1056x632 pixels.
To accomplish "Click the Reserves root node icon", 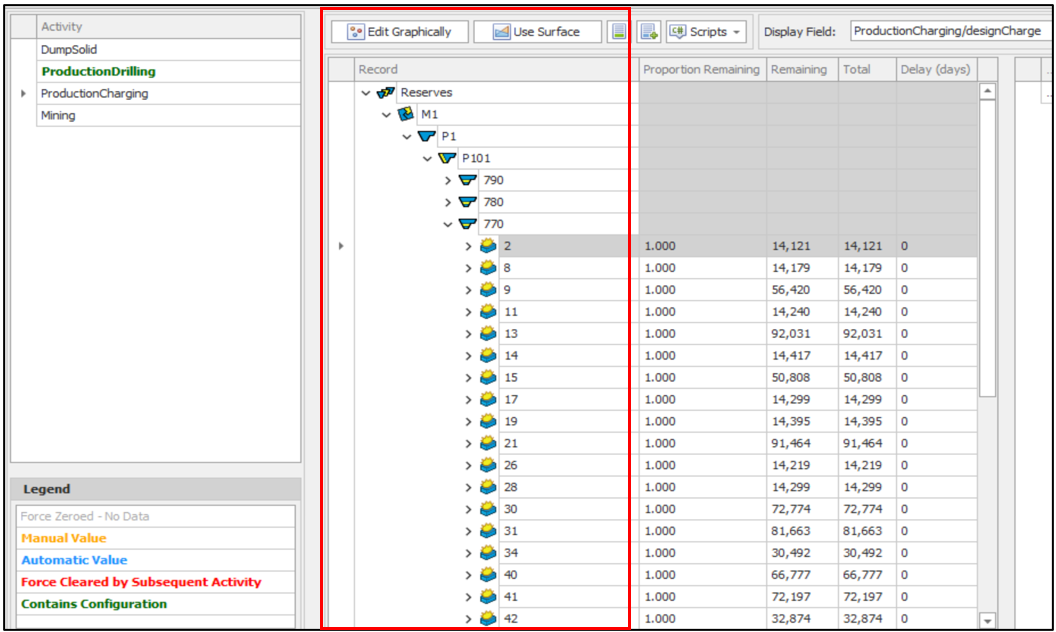I will [386, 93].
